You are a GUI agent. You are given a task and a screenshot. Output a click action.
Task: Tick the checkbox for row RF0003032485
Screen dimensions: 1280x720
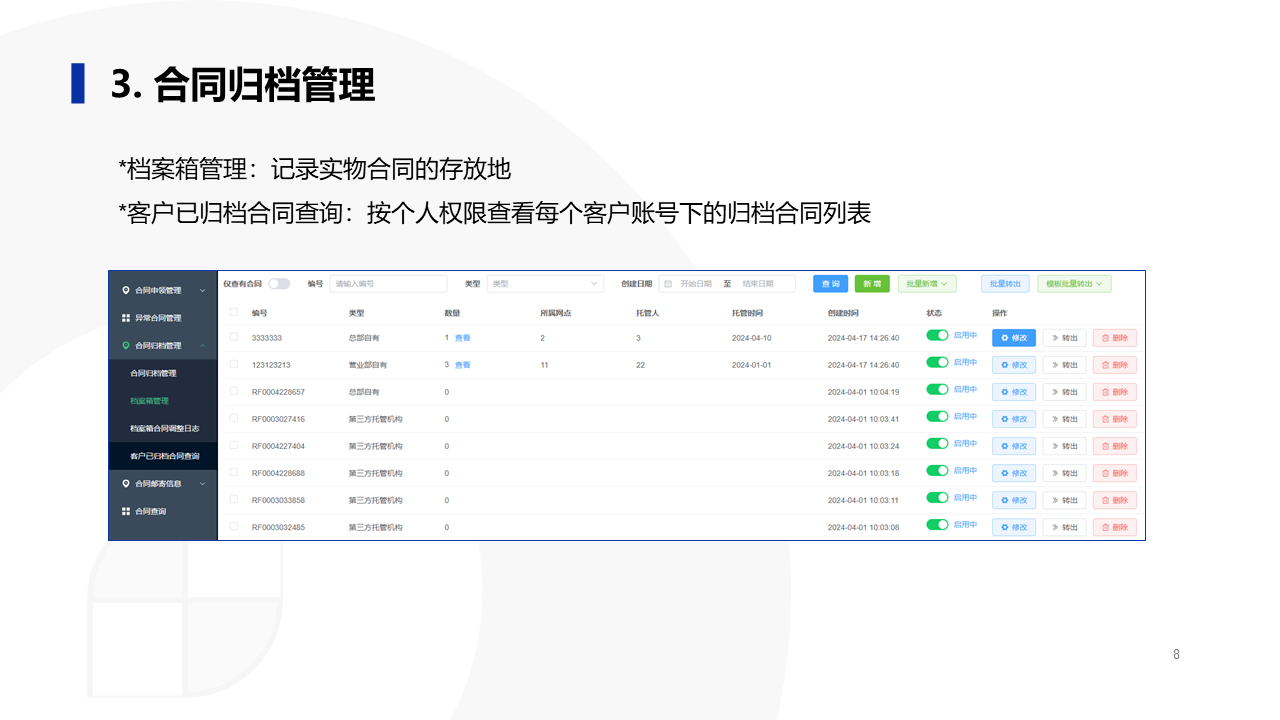point(234,526)
